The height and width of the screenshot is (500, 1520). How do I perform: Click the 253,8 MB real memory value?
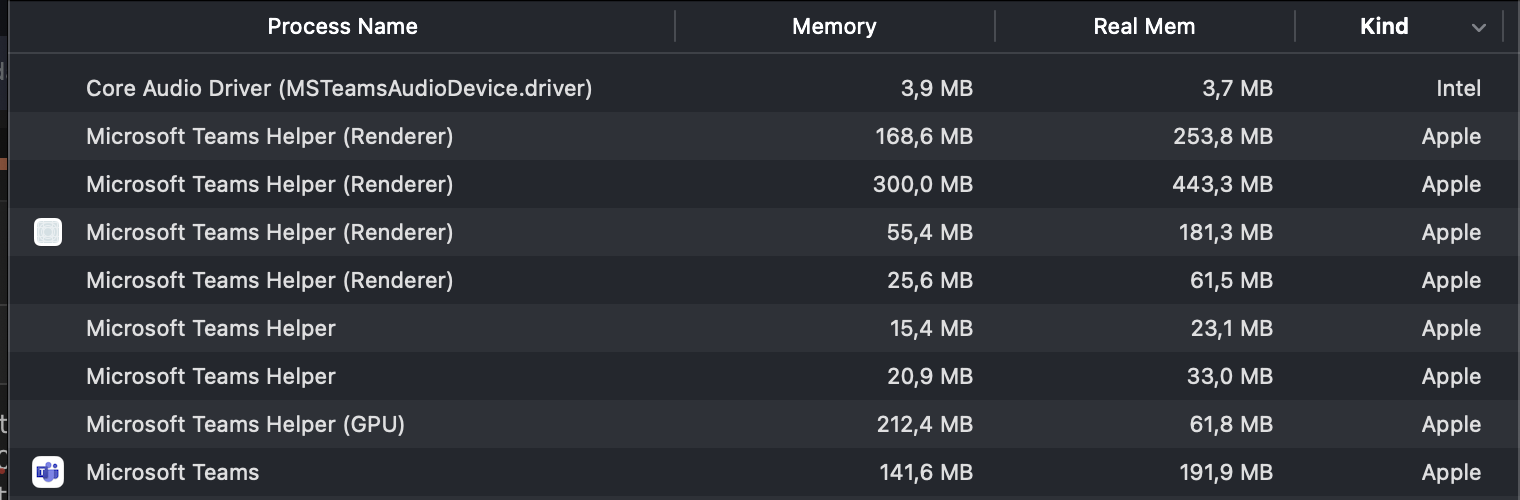coord(1223,136)
